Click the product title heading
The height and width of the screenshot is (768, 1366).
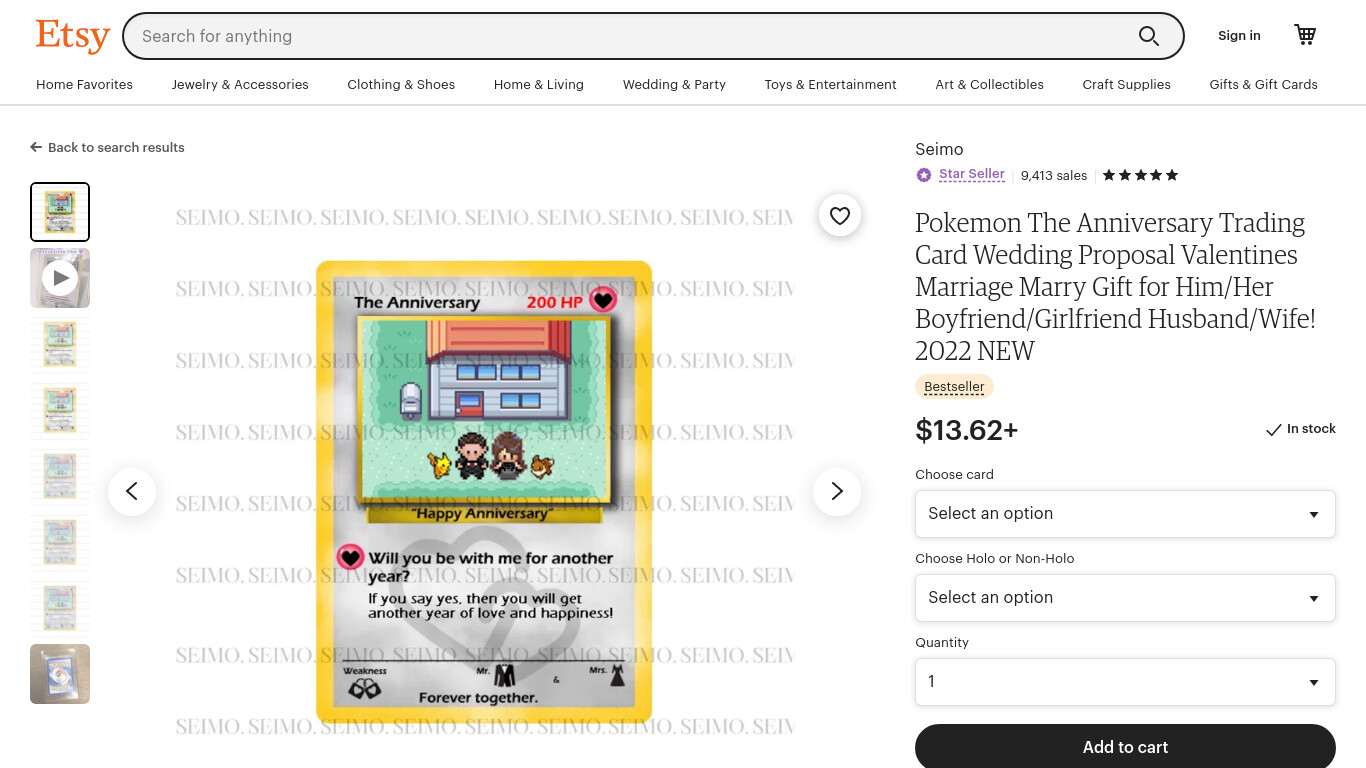(1115, 286)
